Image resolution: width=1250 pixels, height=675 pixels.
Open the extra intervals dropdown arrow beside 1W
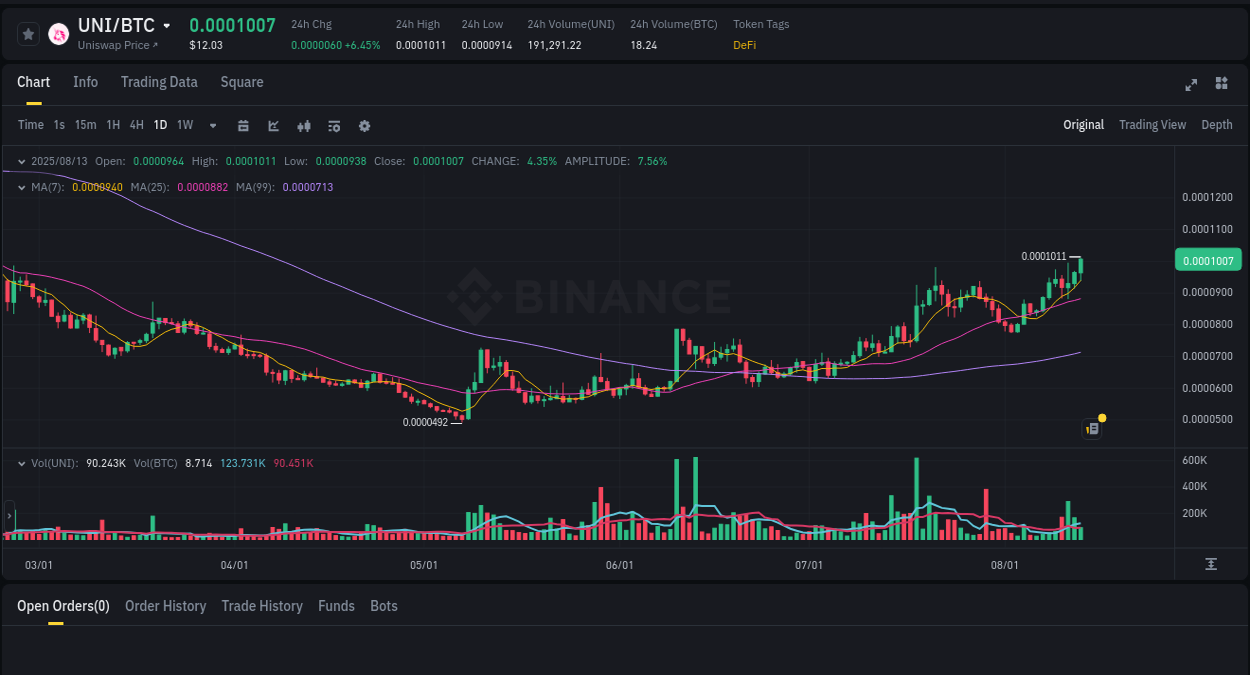pyautogui.click(x=212, y=125)
